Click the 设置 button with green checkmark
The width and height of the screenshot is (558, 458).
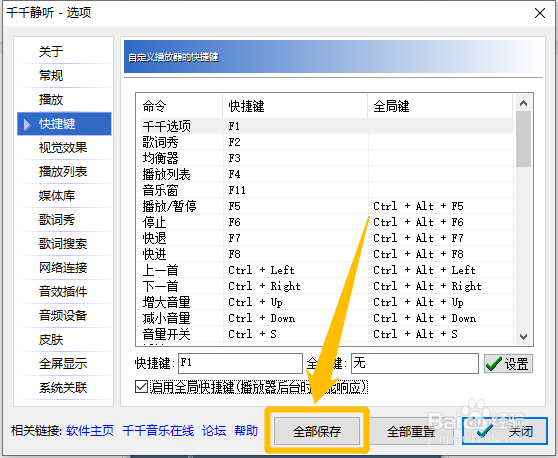[508, 363]
